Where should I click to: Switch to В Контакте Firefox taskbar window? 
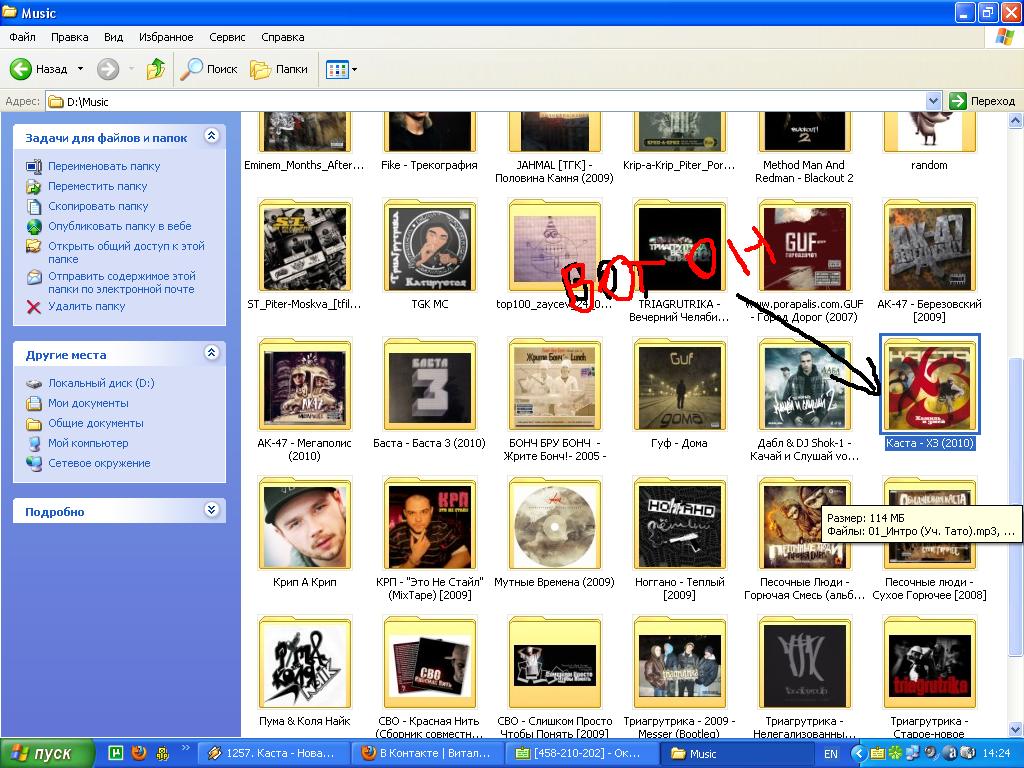pos(426,753)
